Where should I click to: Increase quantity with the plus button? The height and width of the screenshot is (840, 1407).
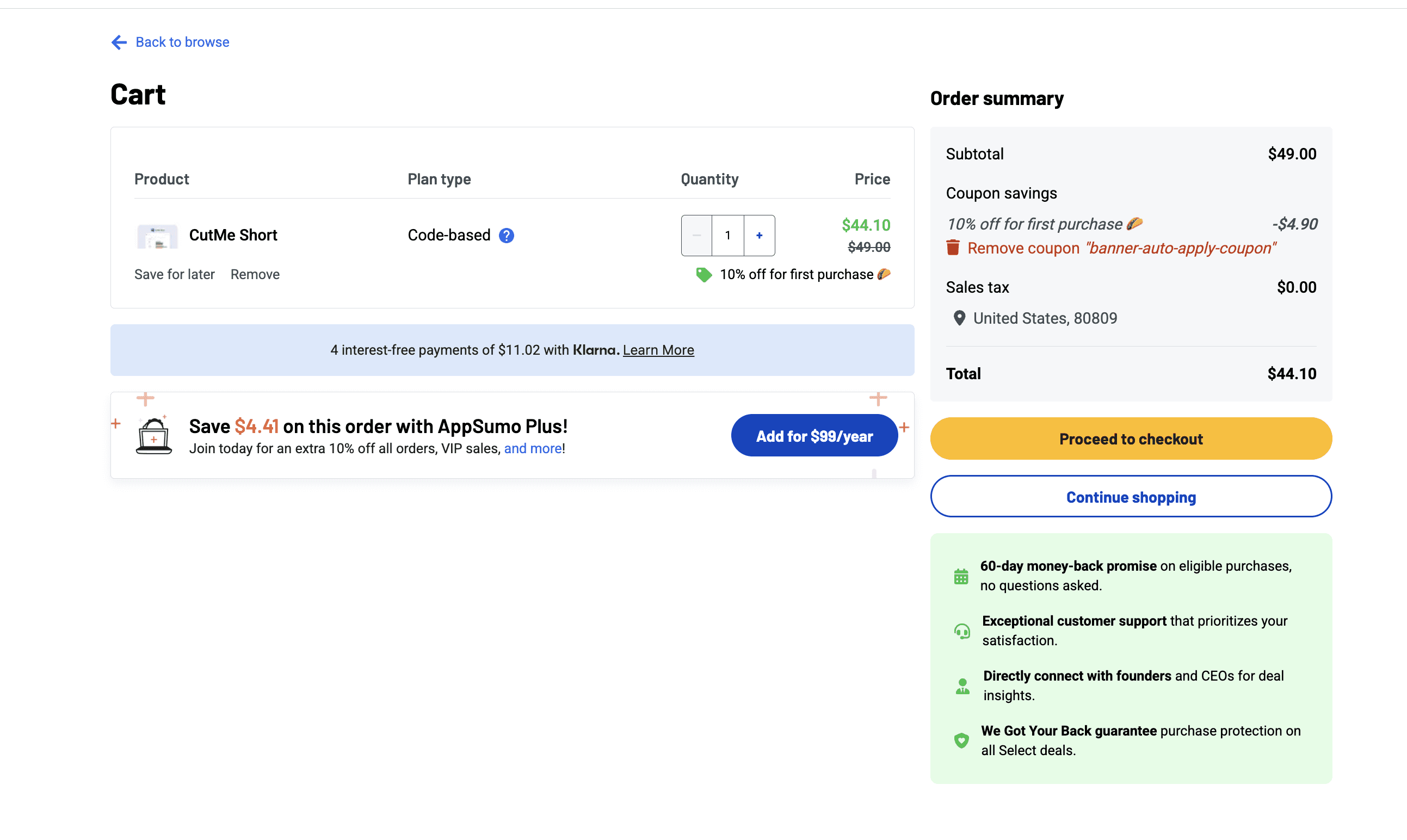759,236
